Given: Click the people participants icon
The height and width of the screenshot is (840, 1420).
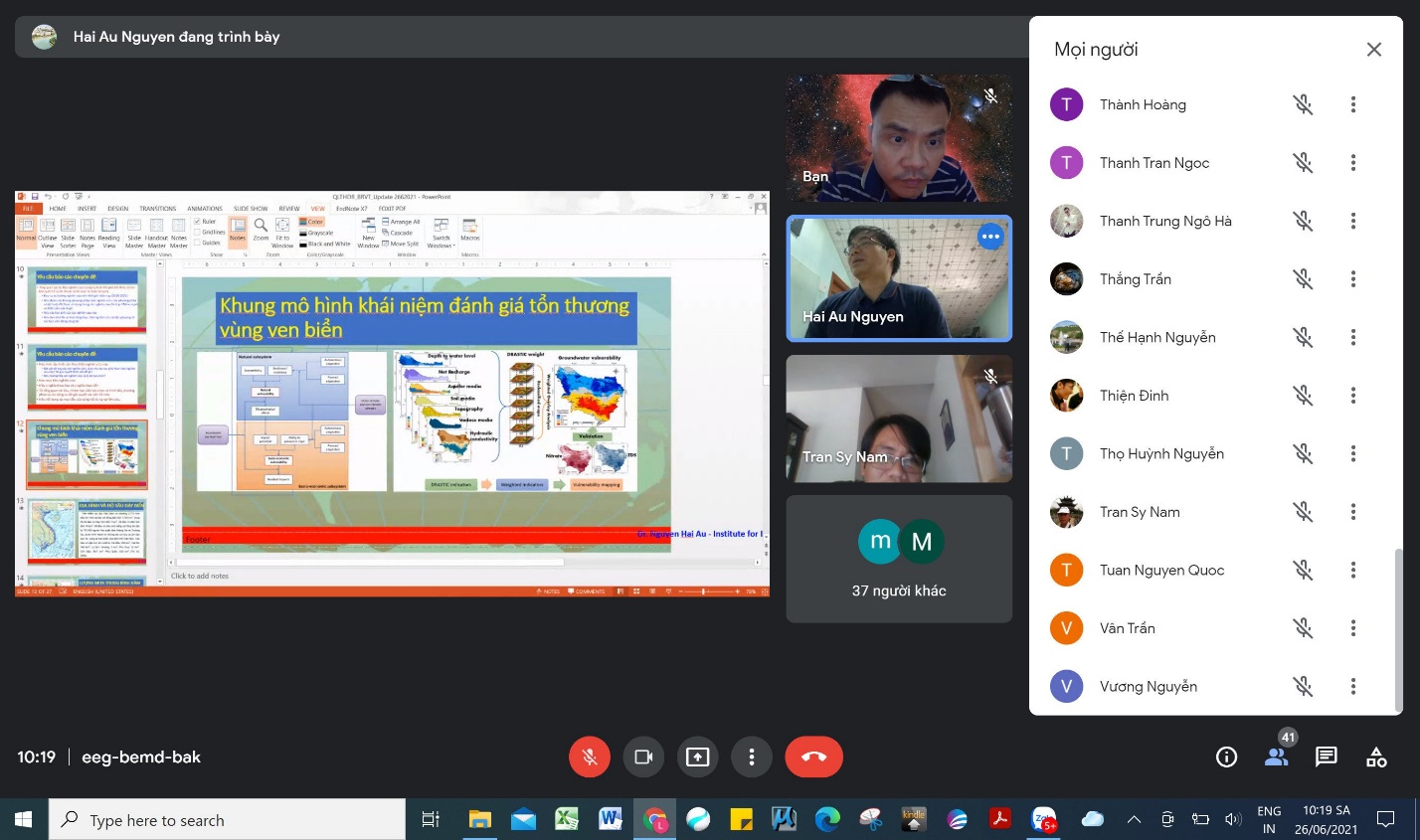Looking at the screenshot, I should coord(1276,757).
